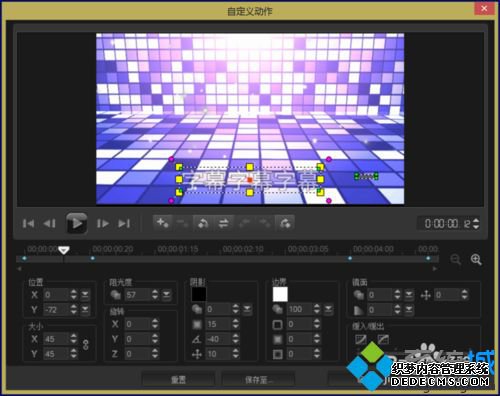Click the swap arrows icon in toolbar
The image size is (500, 396).
tap(223, 223)
